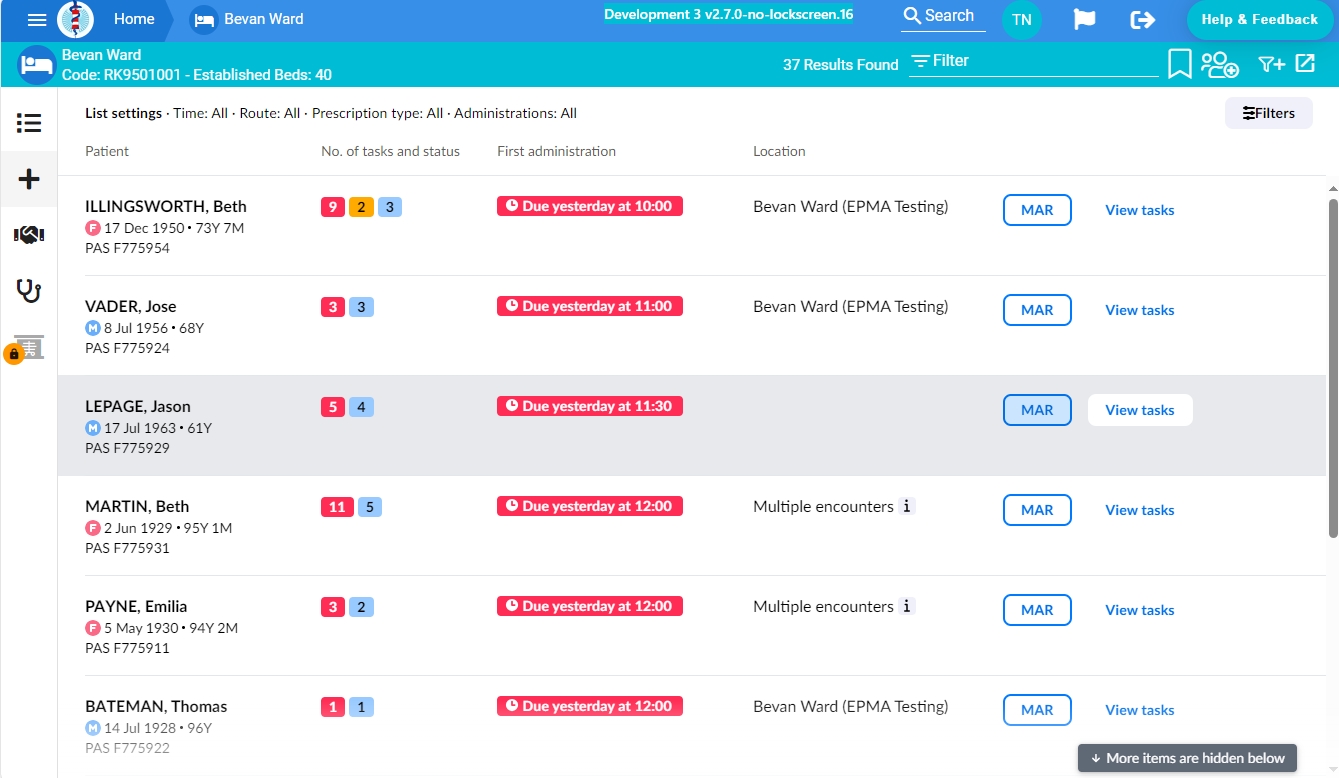Image resolution: width=1339 pixels, height=778 pixels.
Task: Select the Bevan Ward breadcrumb tab
Action: (x=250, y=19)
